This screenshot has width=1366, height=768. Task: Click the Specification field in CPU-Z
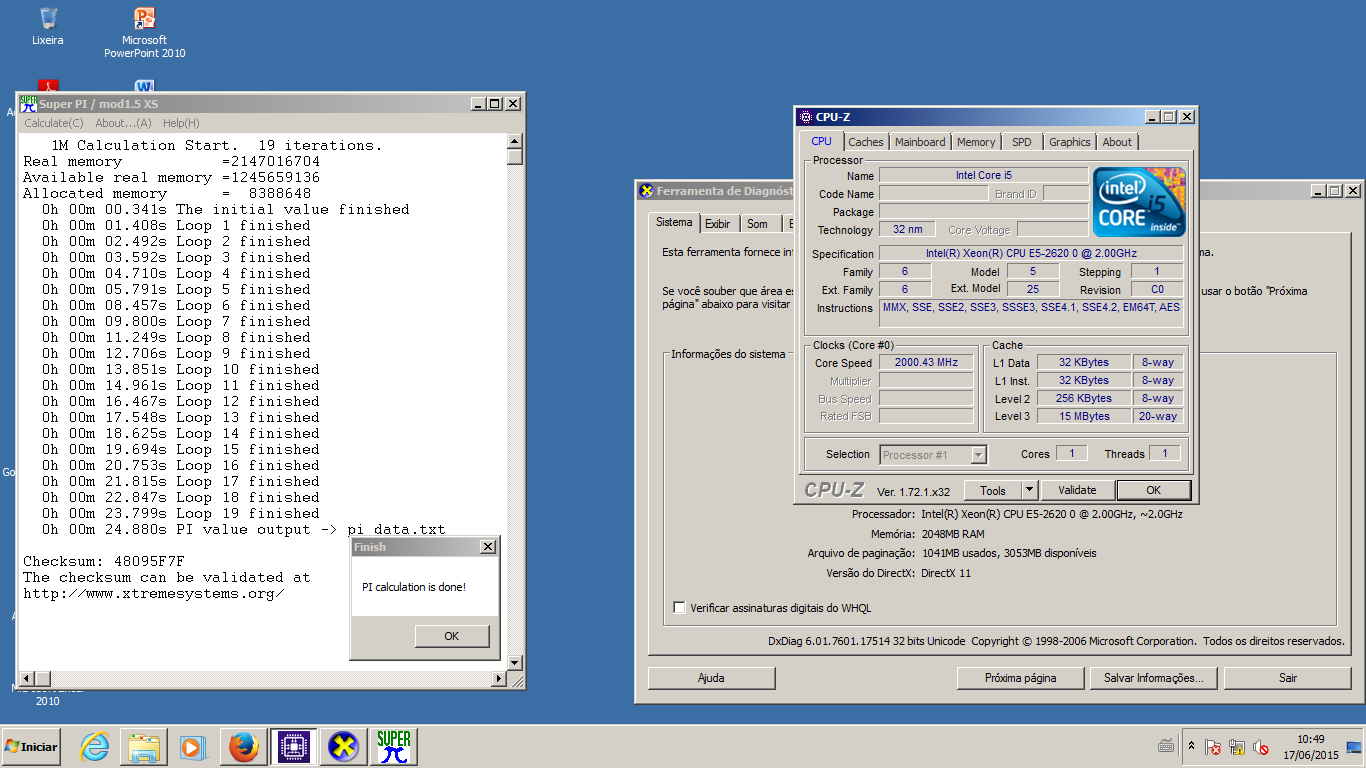click(x=1031, y=254)
